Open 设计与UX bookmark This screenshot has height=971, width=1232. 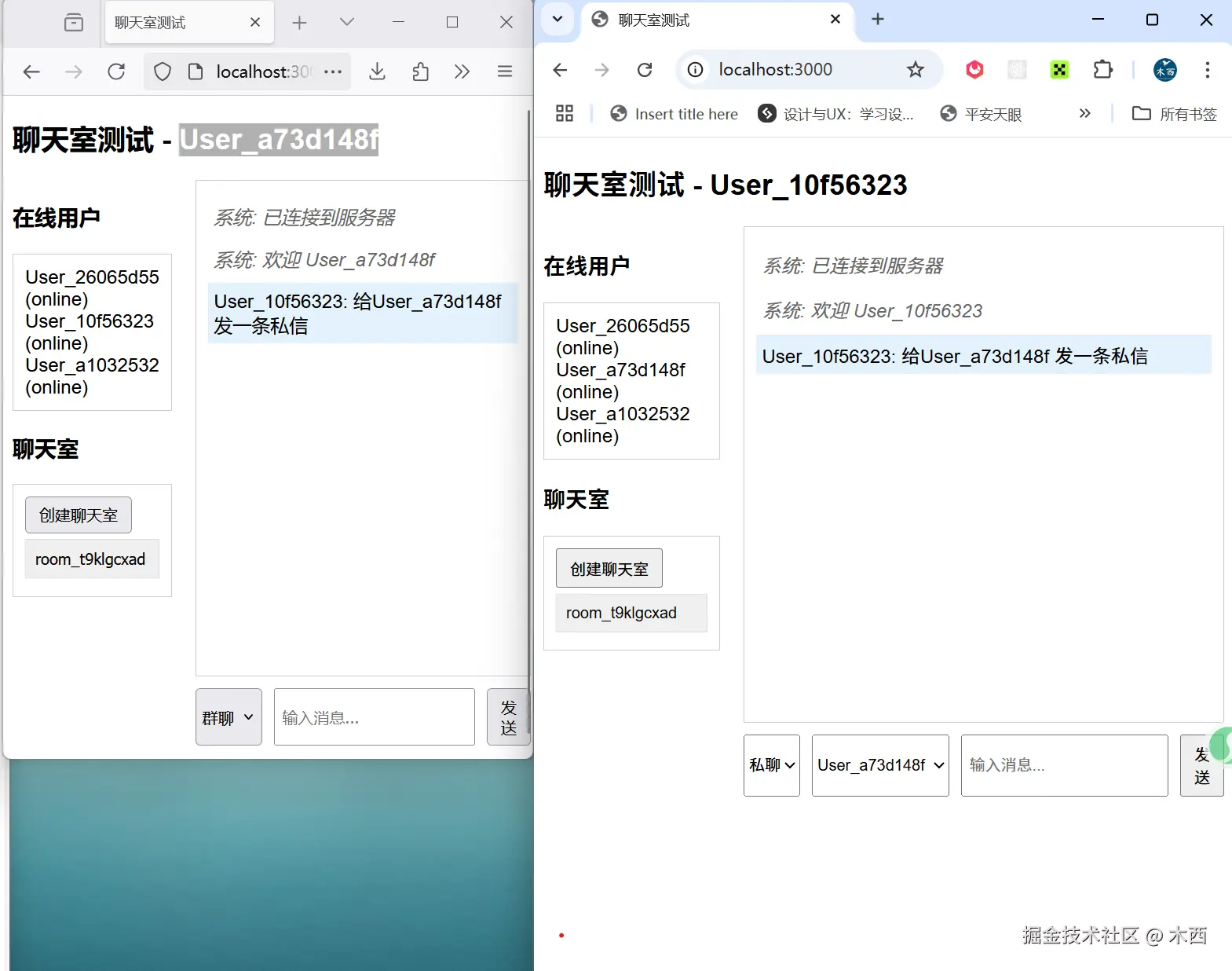(835, 114)
